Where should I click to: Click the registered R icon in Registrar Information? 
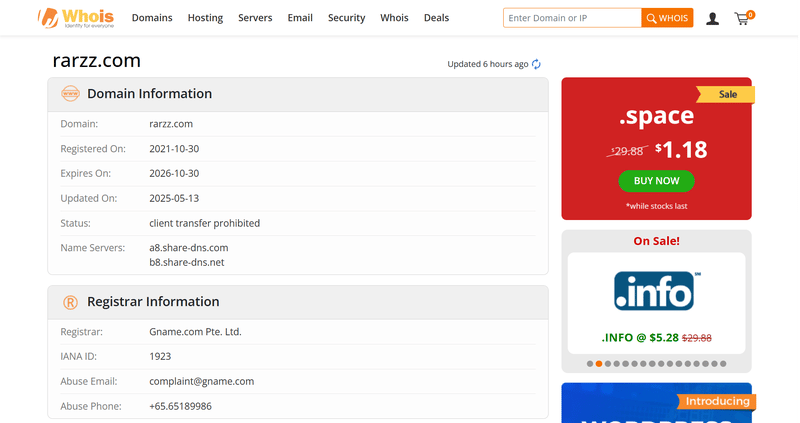coord(70,302)
